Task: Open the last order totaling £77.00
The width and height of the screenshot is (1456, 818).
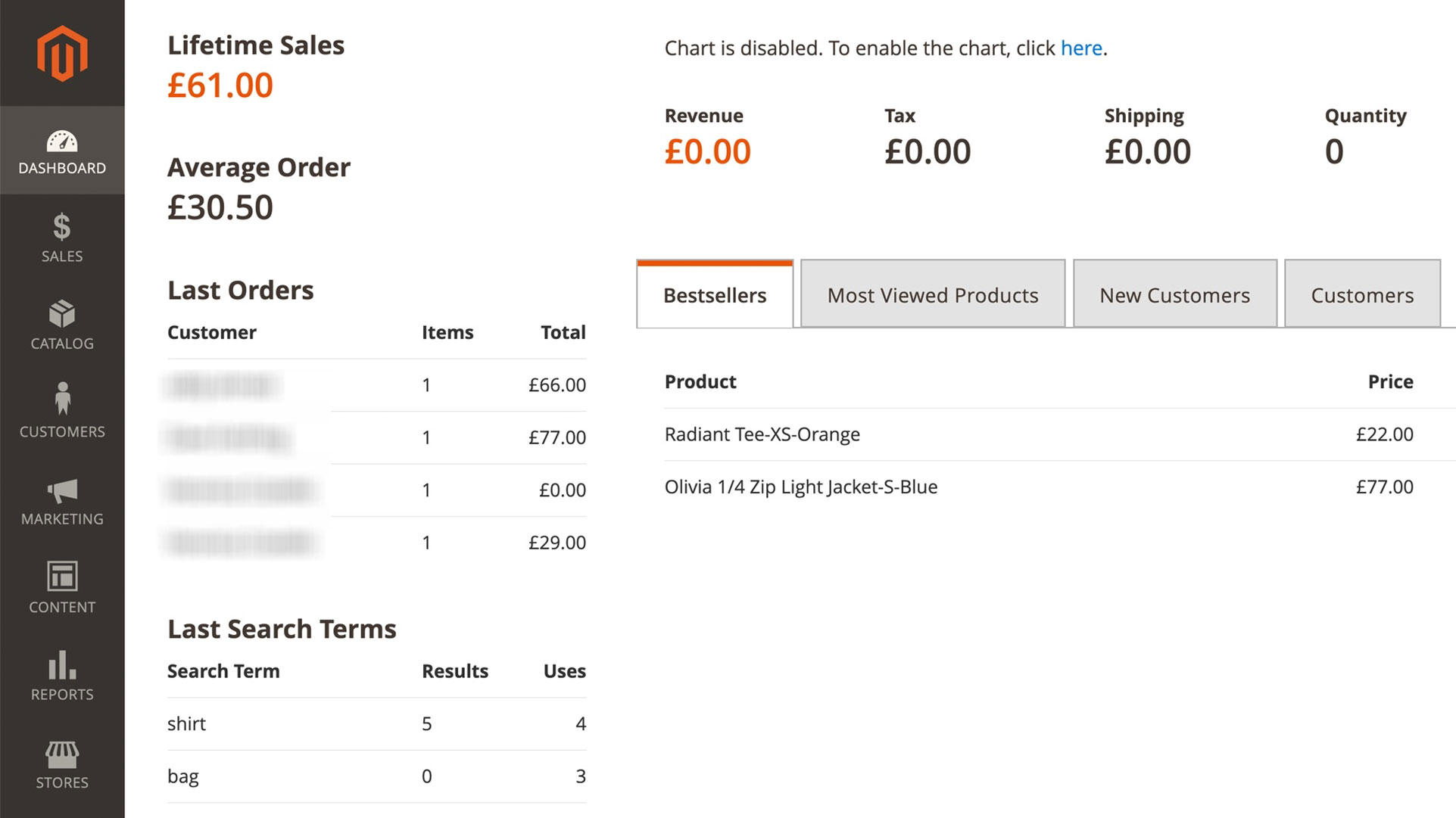Action: point(376,437)
